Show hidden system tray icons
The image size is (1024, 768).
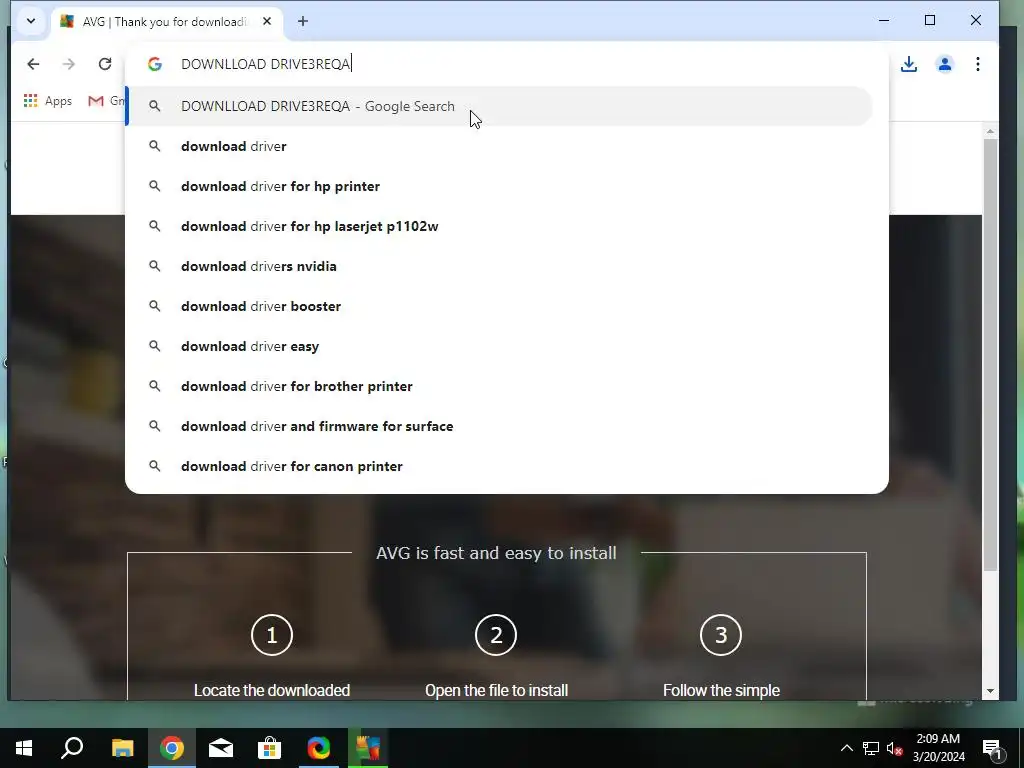click(846, 748)
